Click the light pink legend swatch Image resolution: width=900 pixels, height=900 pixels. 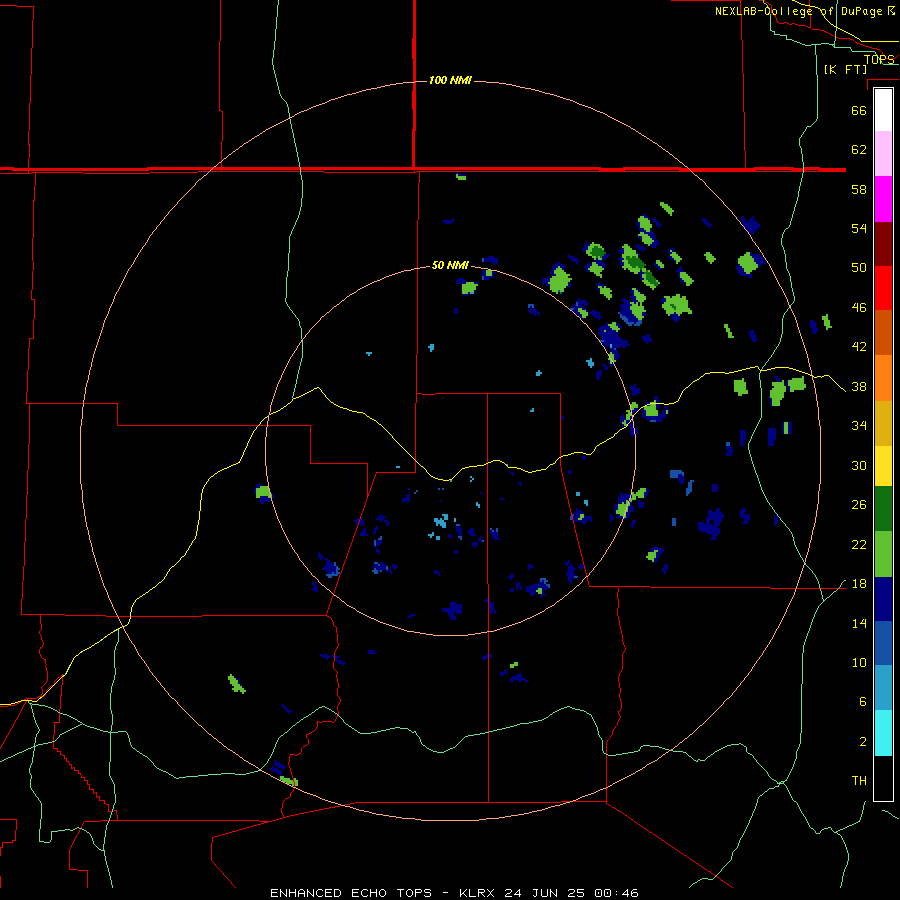(x=883, y=154)
